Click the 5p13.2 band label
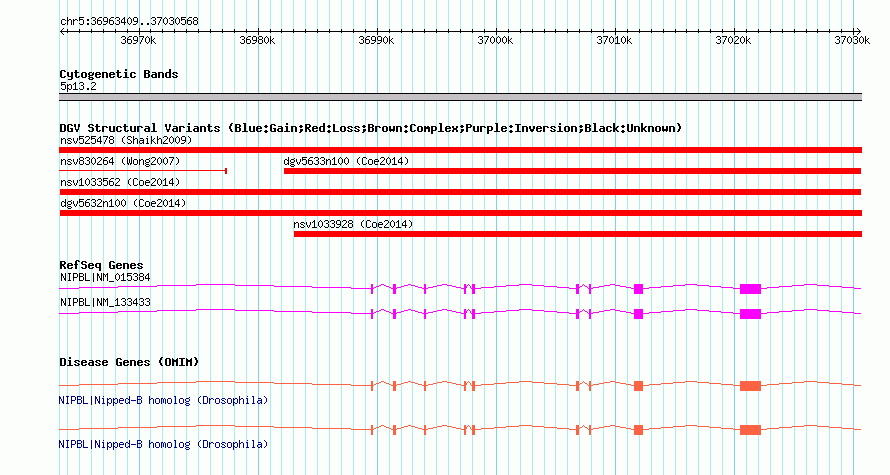 pyautogui.click(x=78, y=87)
